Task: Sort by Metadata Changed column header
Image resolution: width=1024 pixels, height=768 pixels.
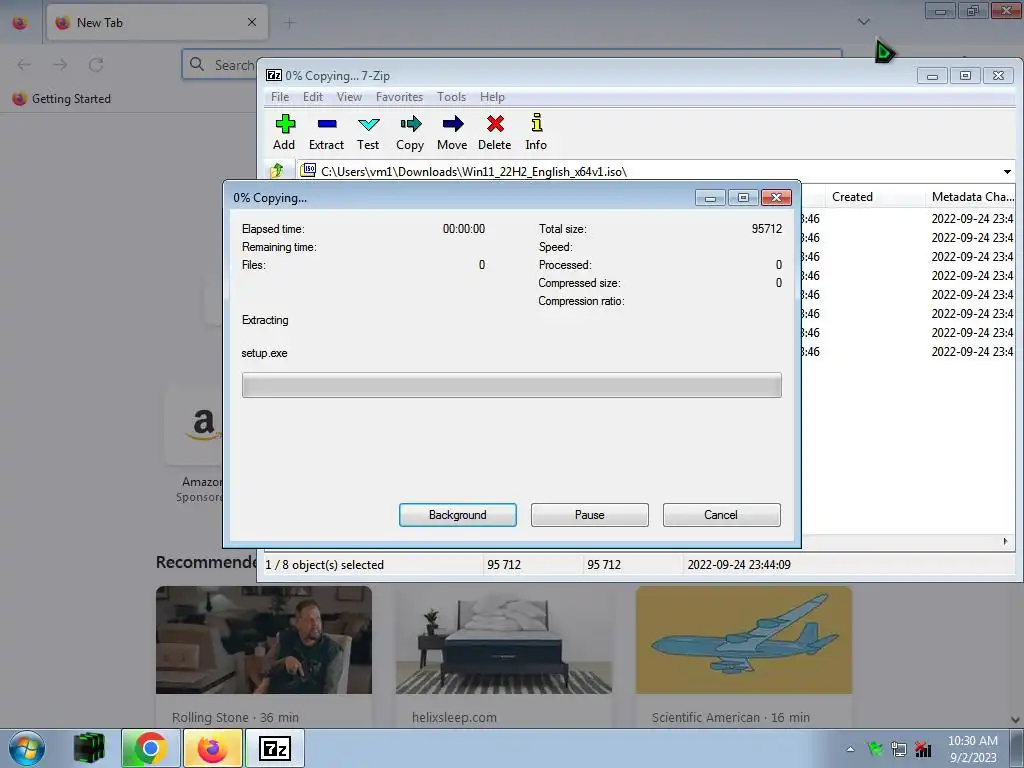Action: 972,197
